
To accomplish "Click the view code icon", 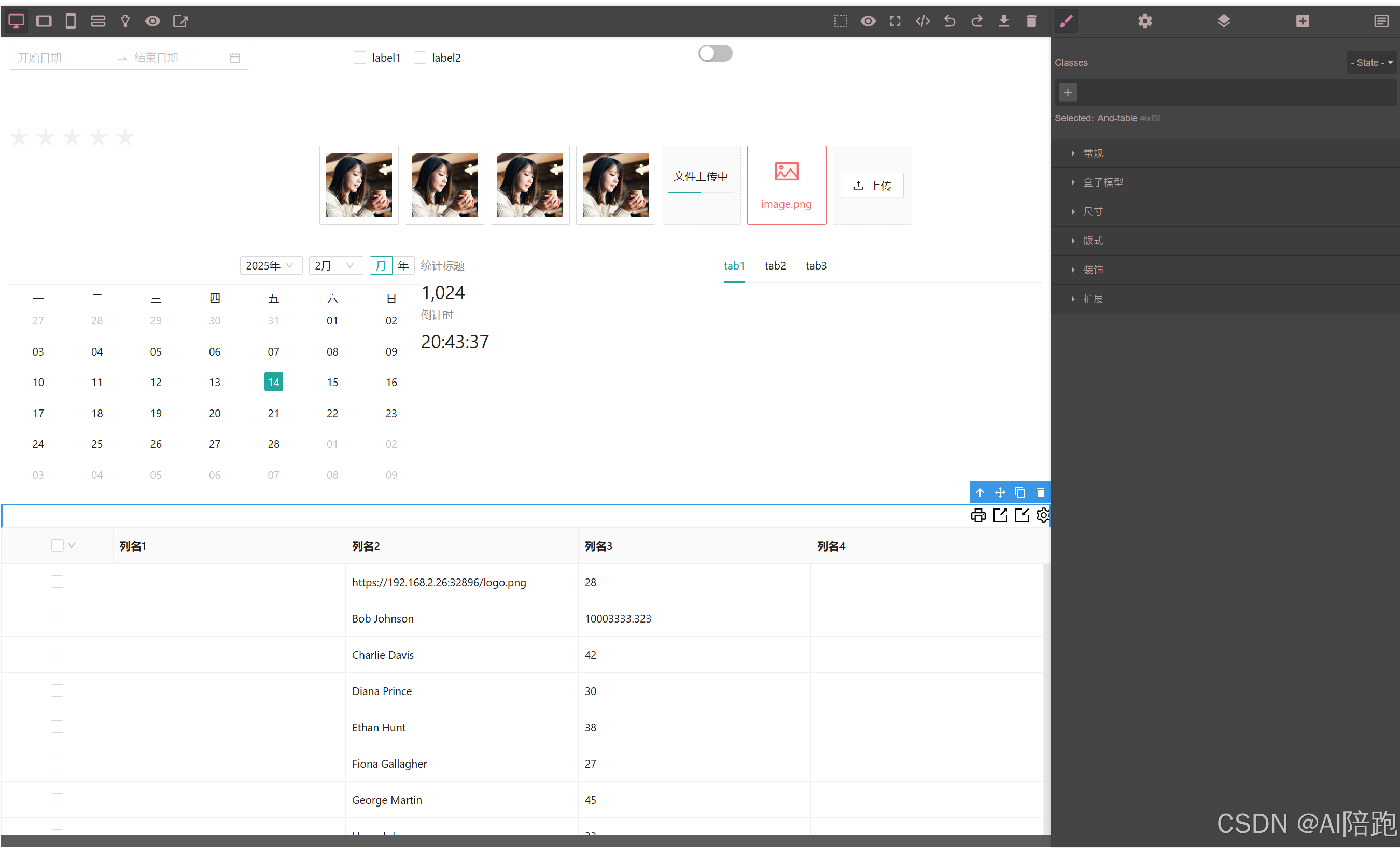I will tap(922, 21).
